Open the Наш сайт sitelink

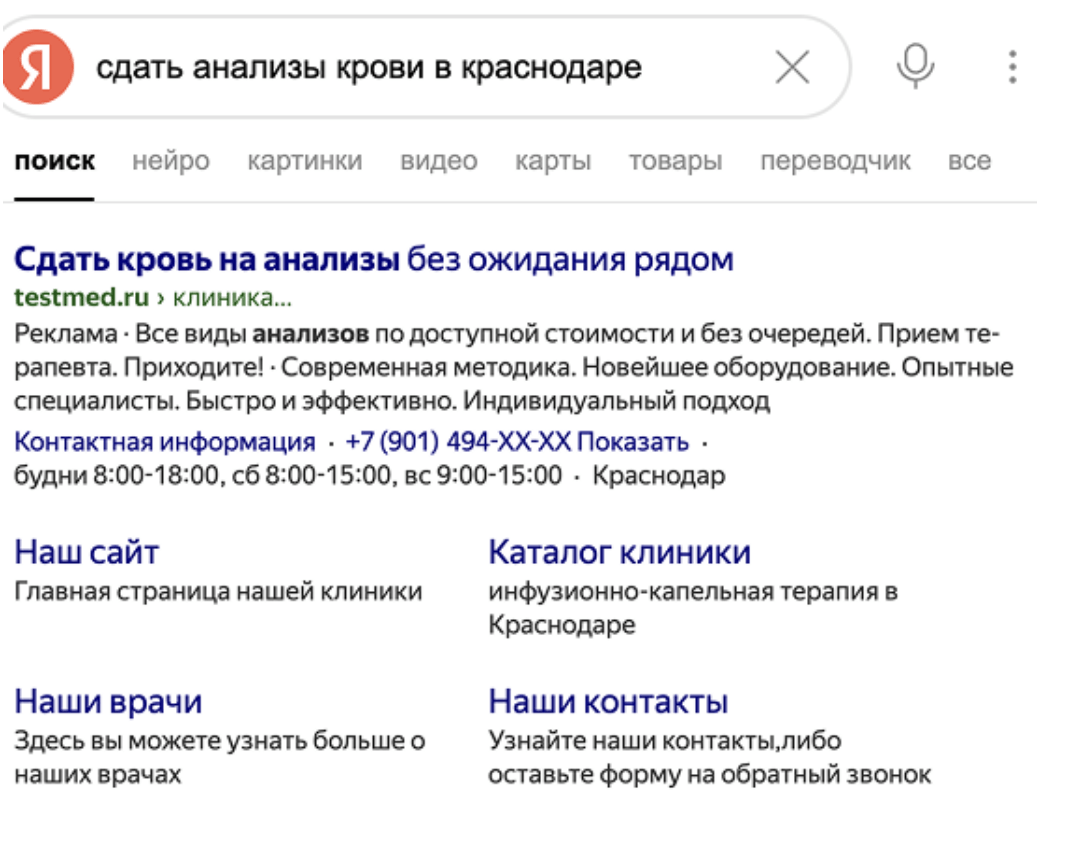(87, 552)
